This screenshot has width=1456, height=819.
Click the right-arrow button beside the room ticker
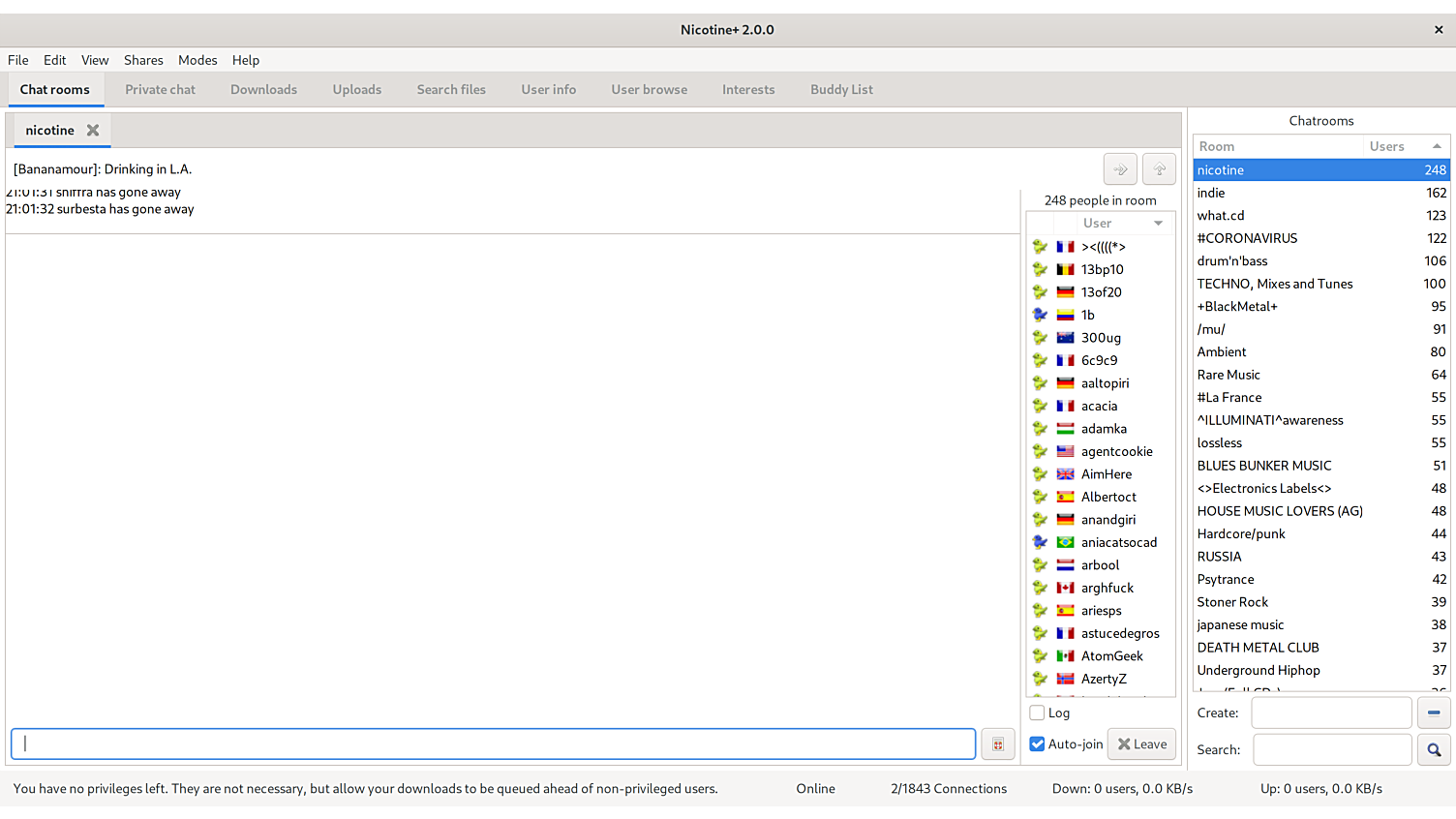click(1120, 169)
